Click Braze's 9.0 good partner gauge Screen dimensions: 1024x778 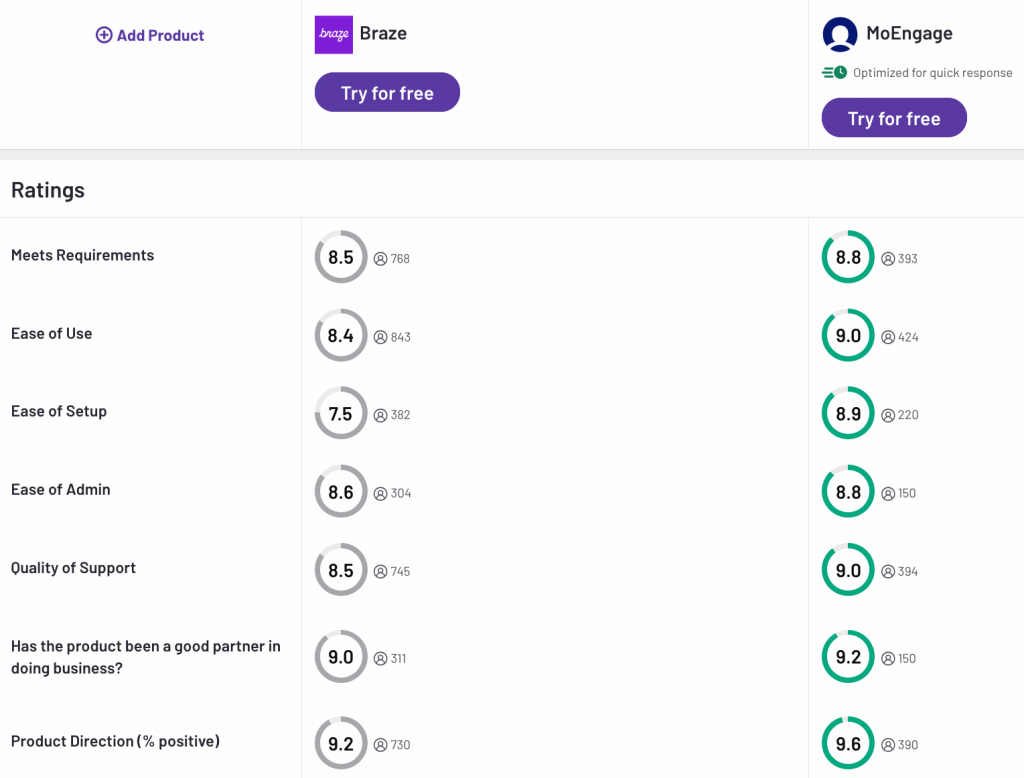pyautogui.click(x=341, y=657)
